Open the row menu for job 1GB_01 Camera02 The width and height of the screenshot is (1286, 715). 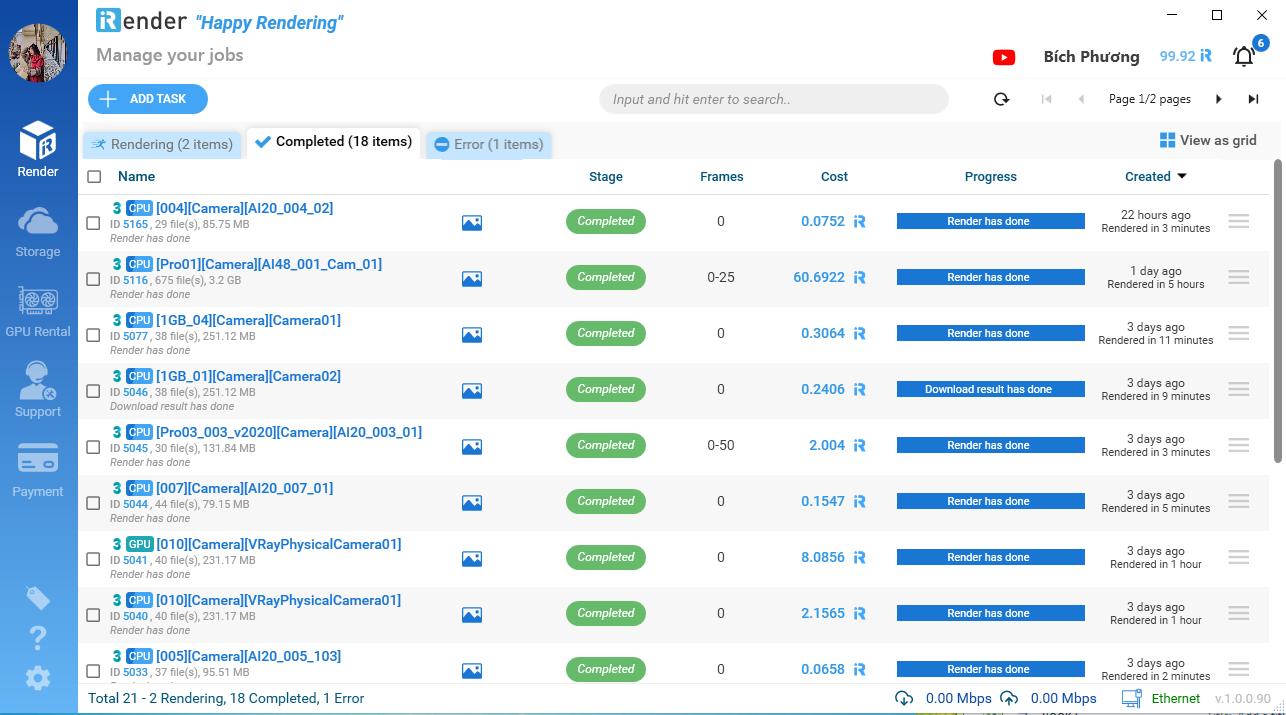click(x=1238, y=389)
